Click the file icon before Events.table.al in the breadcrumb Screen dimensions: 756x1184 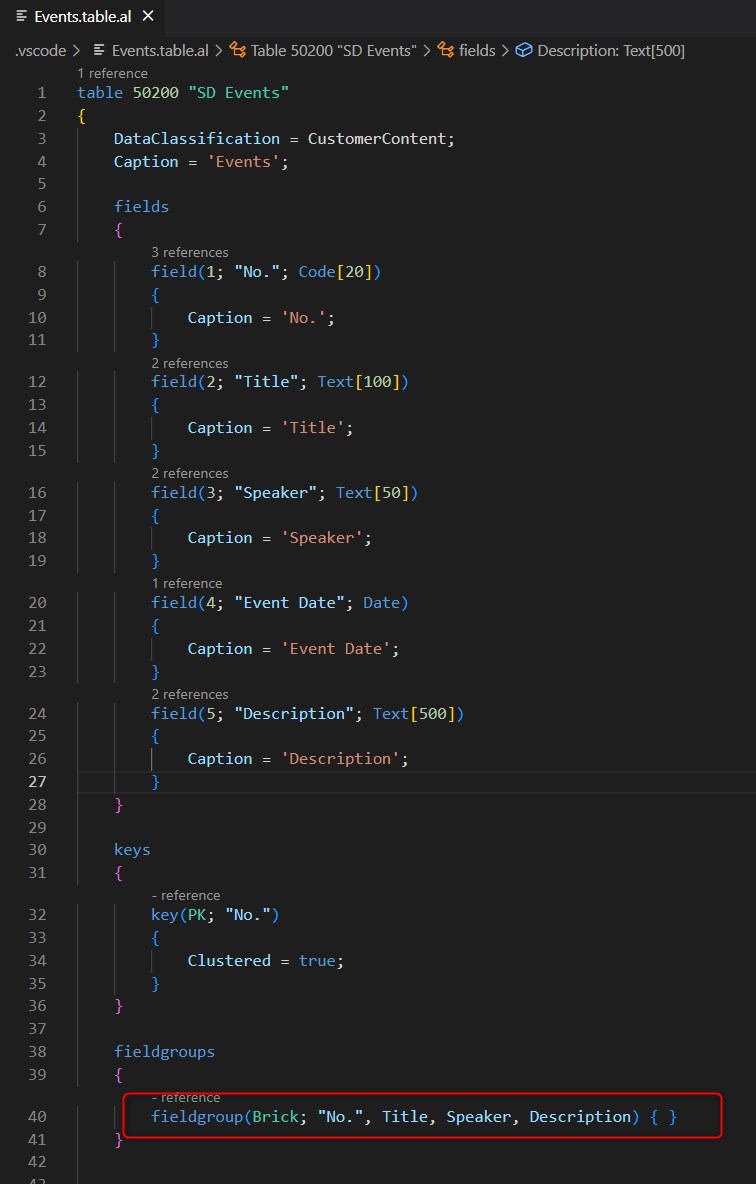[99, 50]
